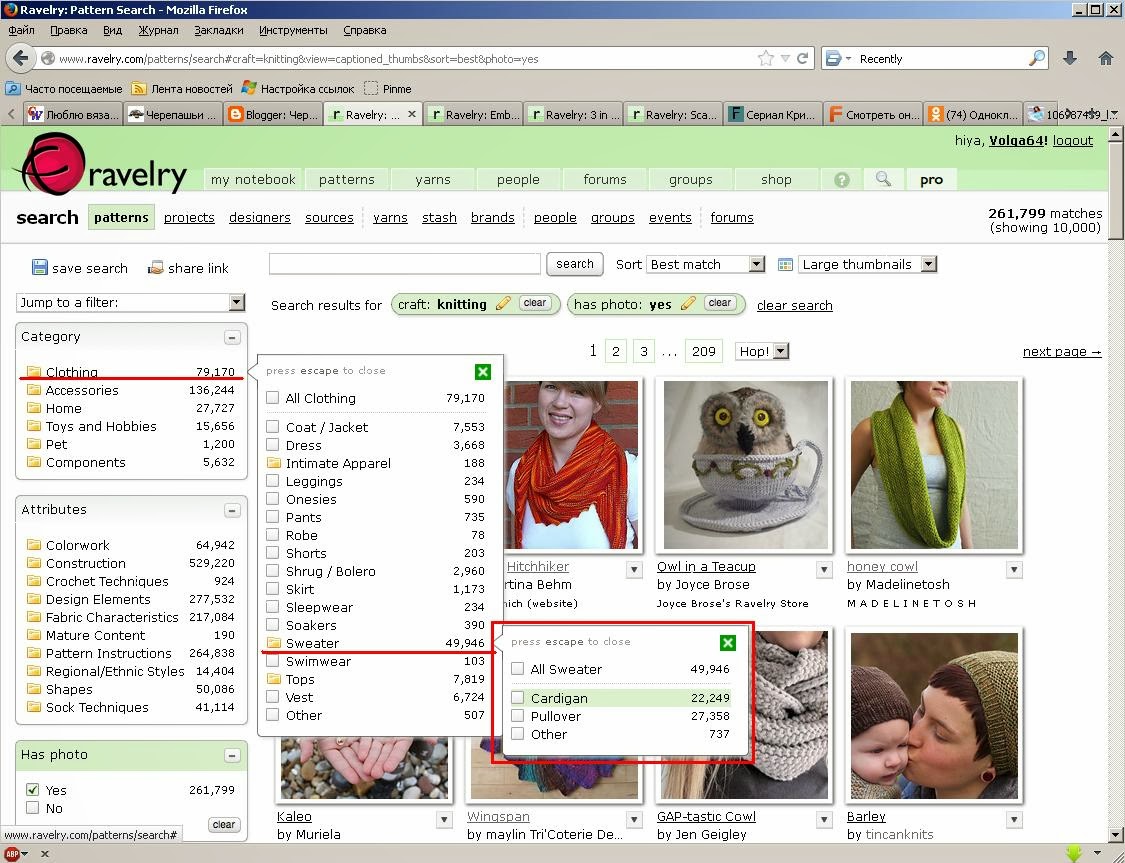
Task: Open dropdown arrow beside Owl in a Teacup
Action: [824, 570]
